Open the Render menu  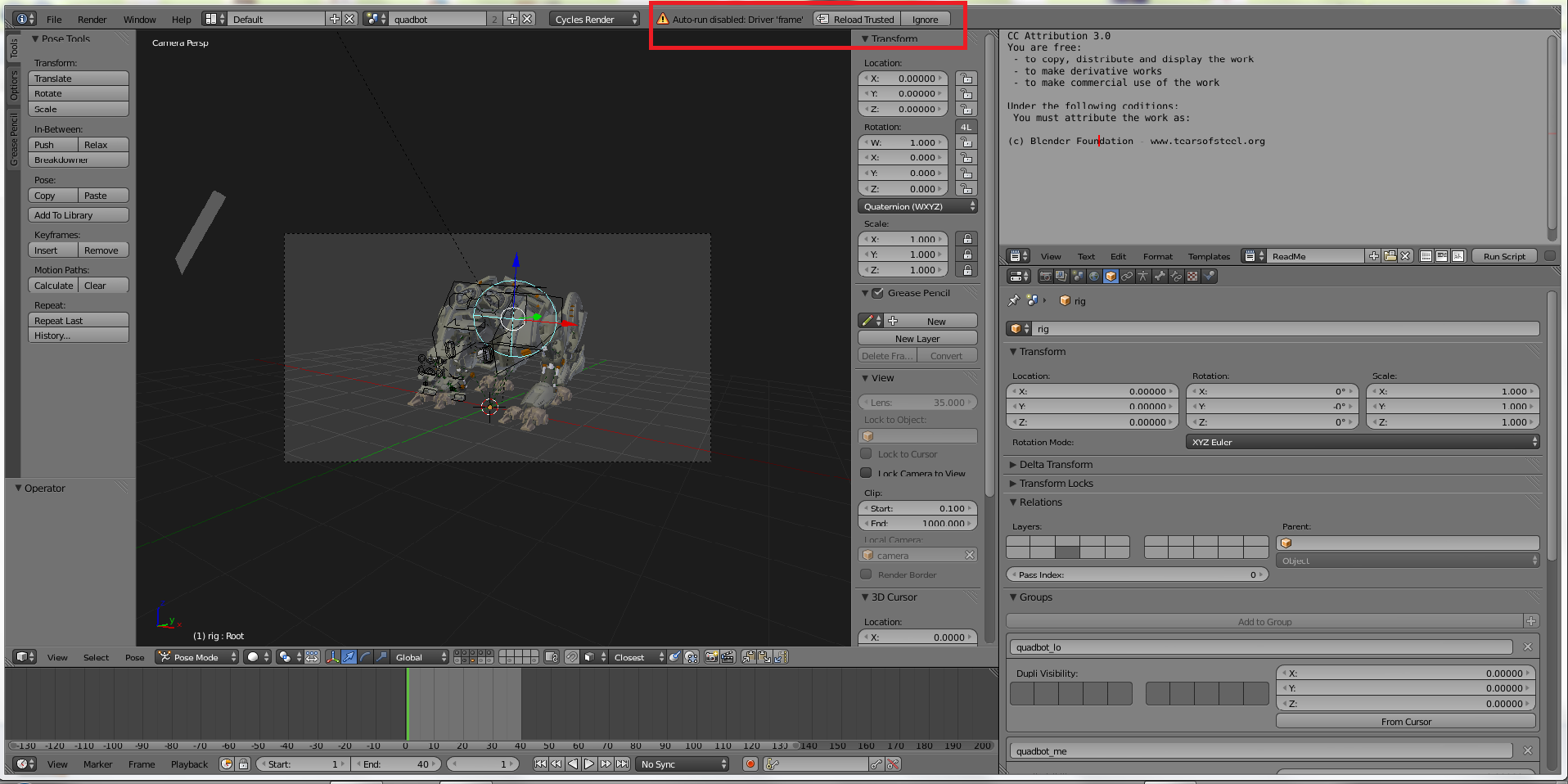92,19
